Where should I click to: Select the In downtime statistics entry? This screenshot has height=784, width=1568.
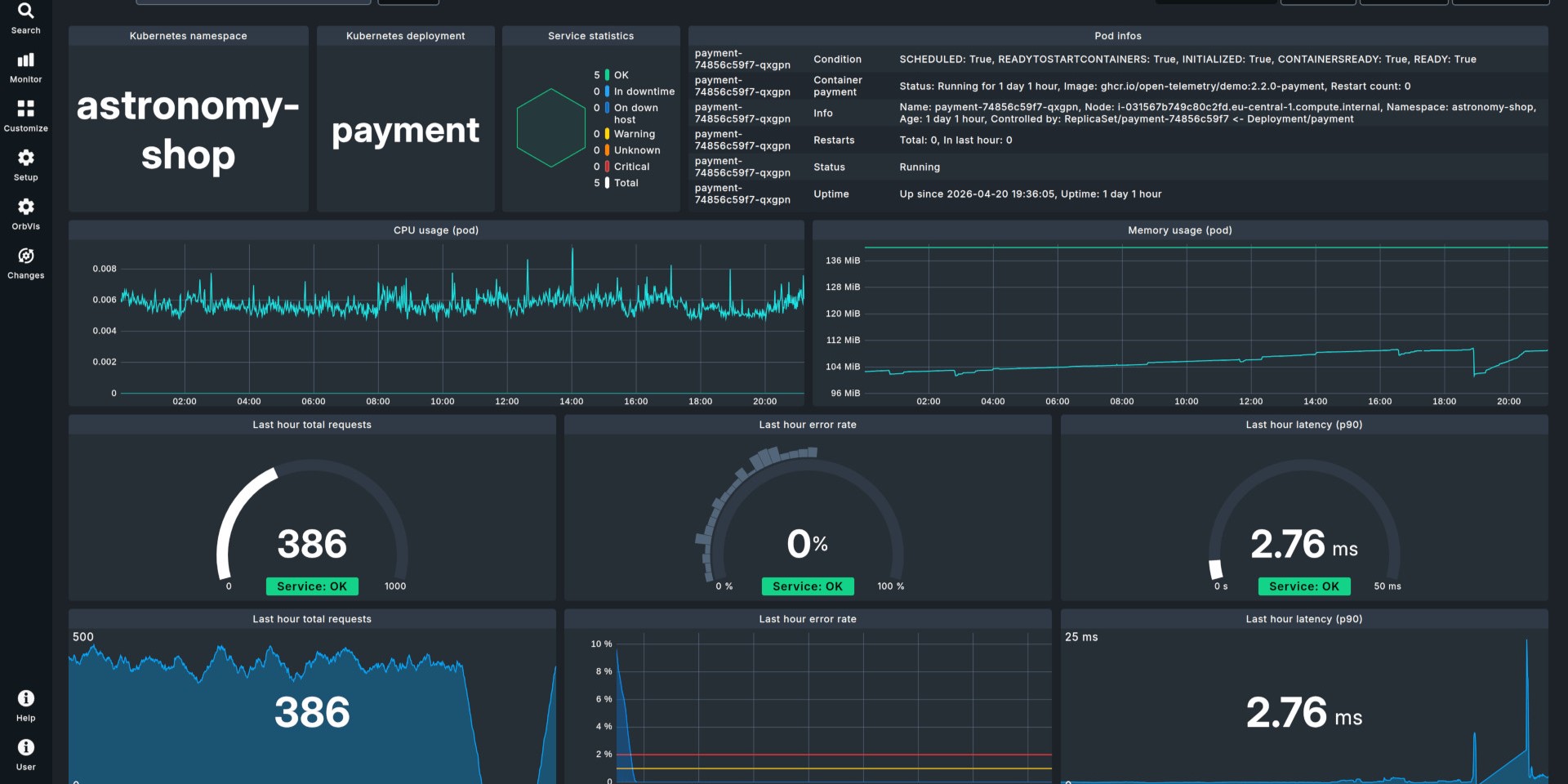tap(644, 91)
